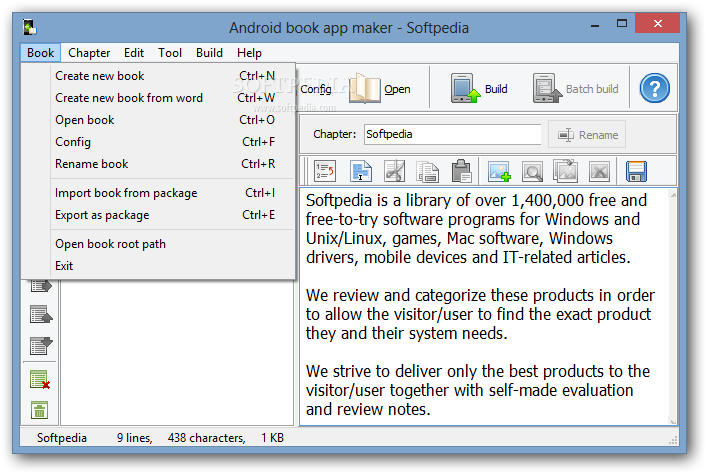Click the blue text document icon
707x474 pixels.
(x=361, y=171)
